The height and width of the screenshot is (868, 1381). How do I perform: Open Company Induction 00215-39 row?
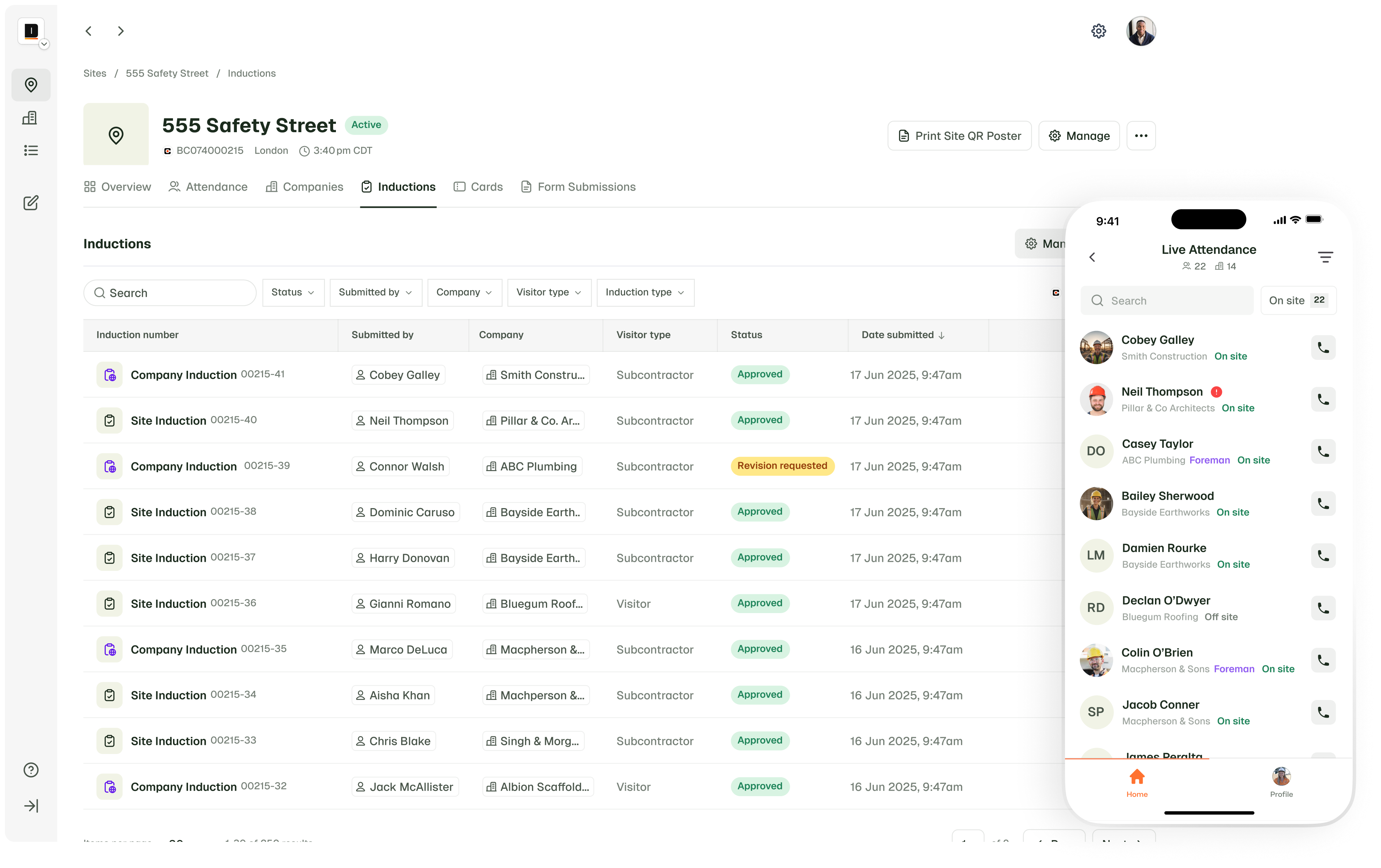point(573,466)
